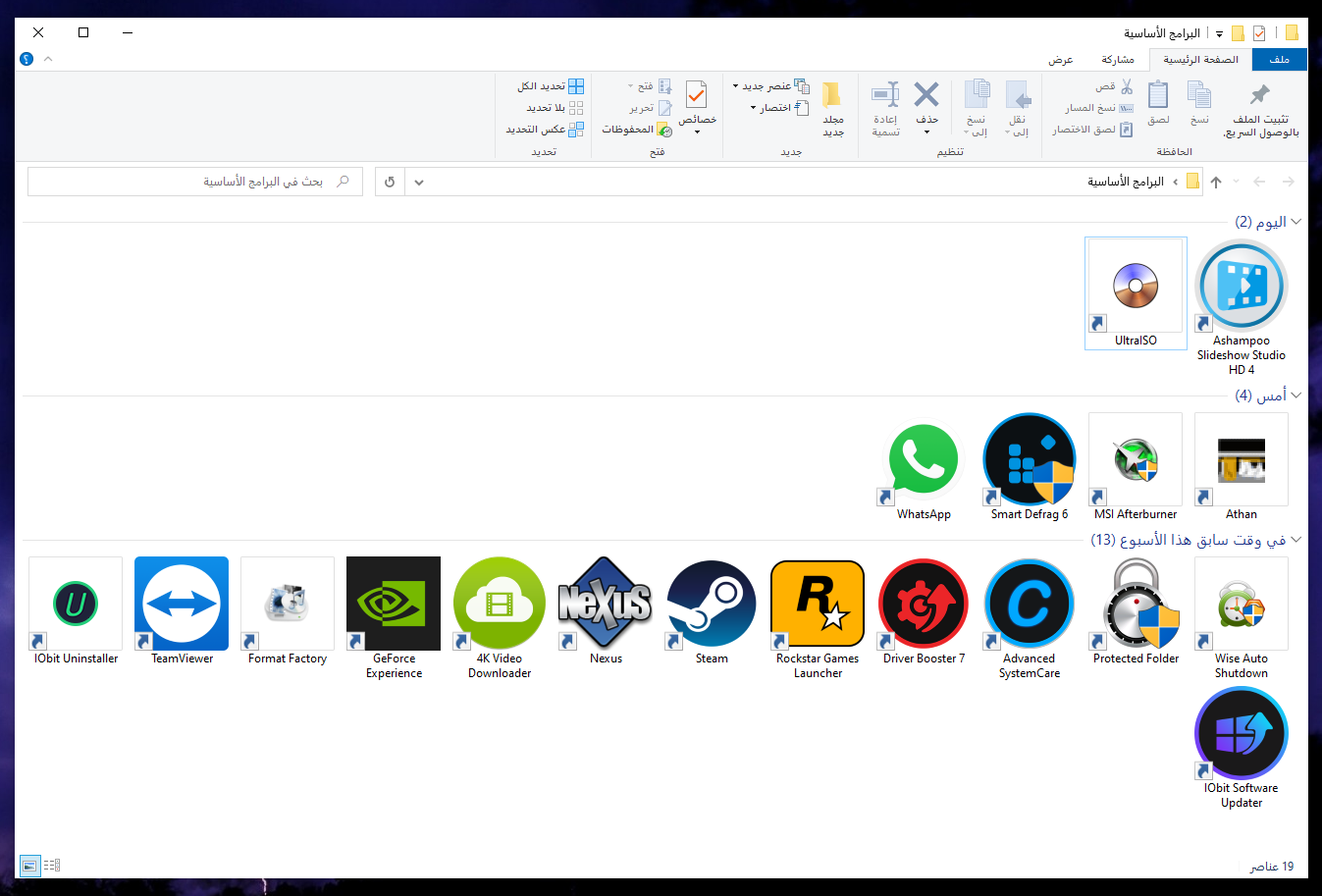
Task: Select the Steam shortcut icon
Action: pos(712,604)
